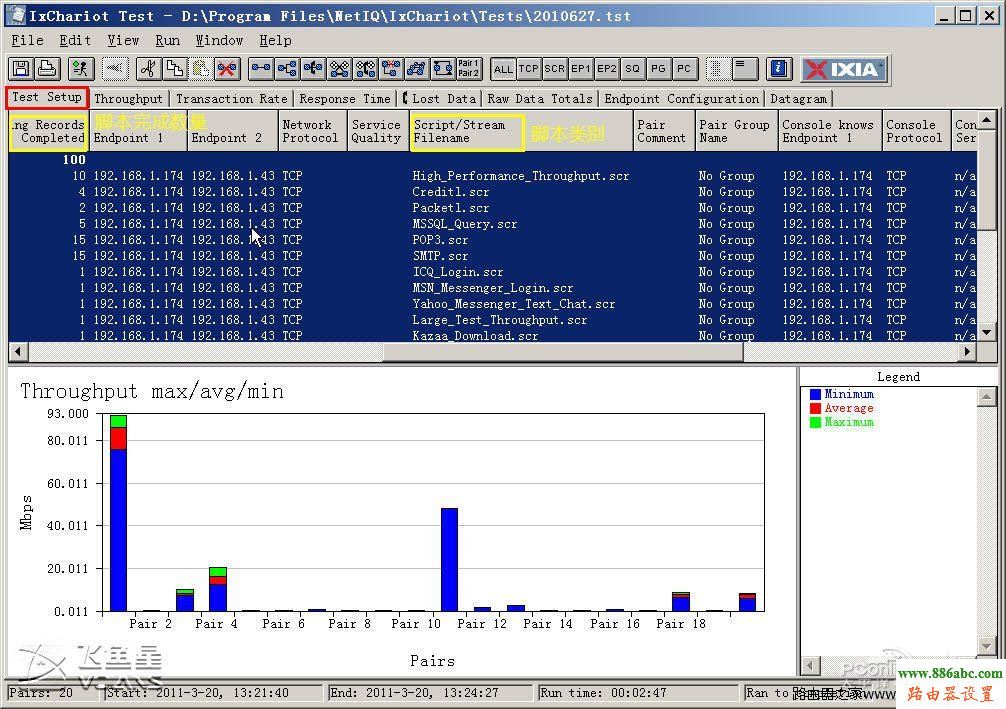Click the Pair Group Name column header
Viewport: 1006px width, 709px height.
736,131
